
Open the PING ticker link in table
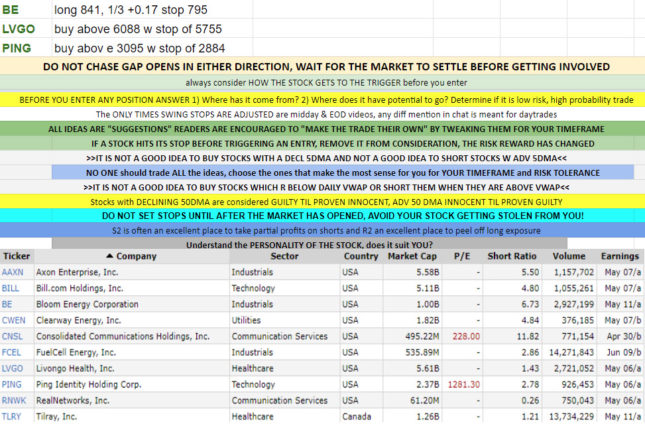[12, 385]
